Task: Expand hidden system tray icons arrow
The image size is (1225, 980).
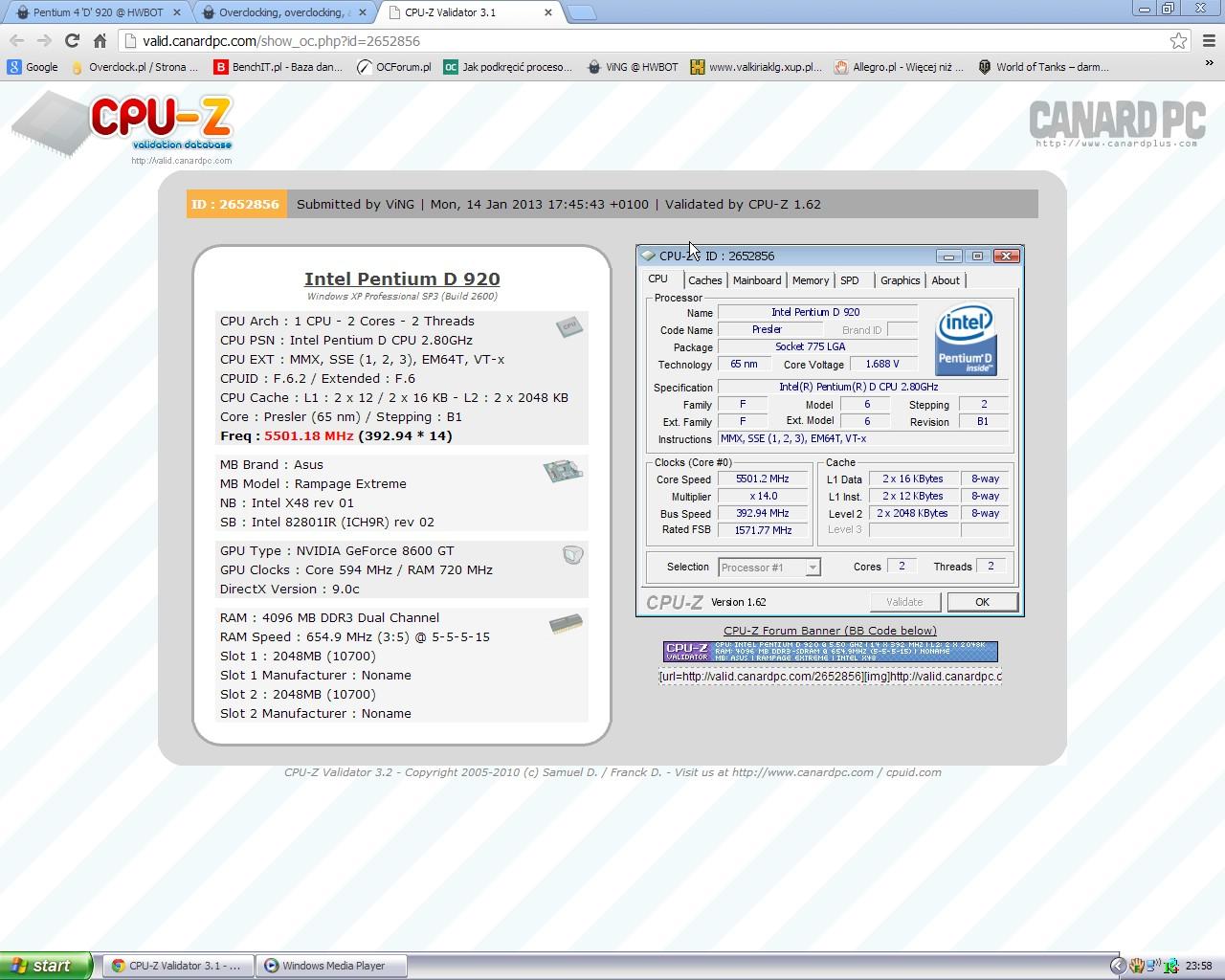Action: pos(1118,966)
